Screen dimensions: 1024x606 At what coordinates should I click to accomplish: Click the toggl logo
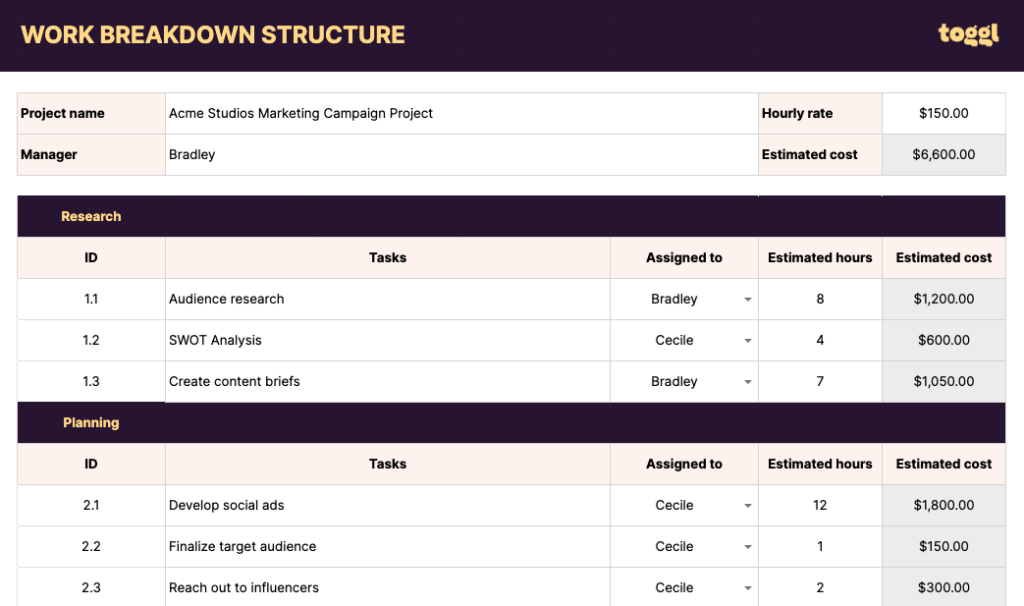[968, 34]
